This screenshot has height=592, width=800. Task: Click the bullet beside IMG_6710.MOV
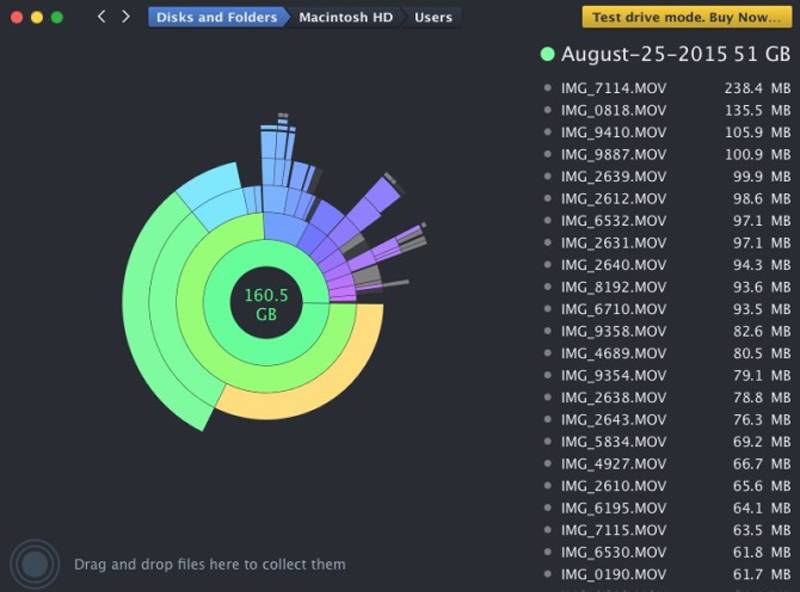548,309
